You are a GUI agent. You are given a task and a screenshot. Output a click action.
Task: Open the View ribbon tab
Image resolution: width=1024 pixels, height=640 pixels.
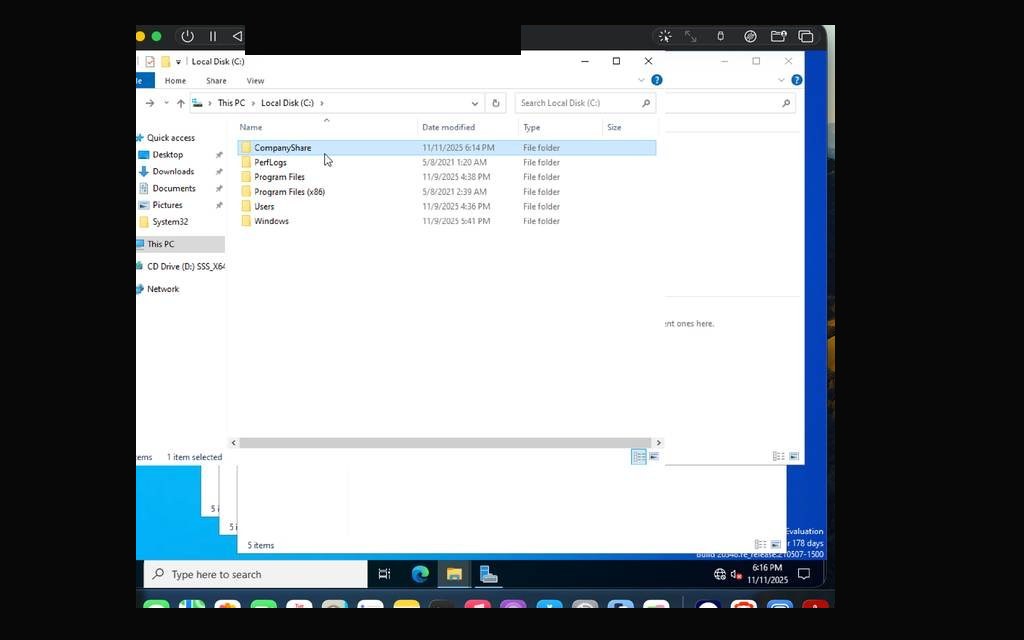(x=255, y=81)
